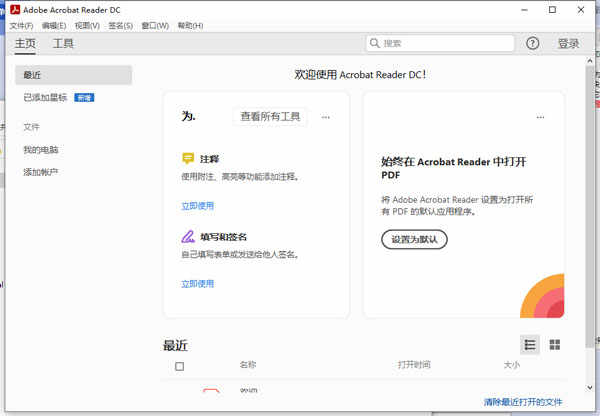Click the scrollbar down arrow

590,388
